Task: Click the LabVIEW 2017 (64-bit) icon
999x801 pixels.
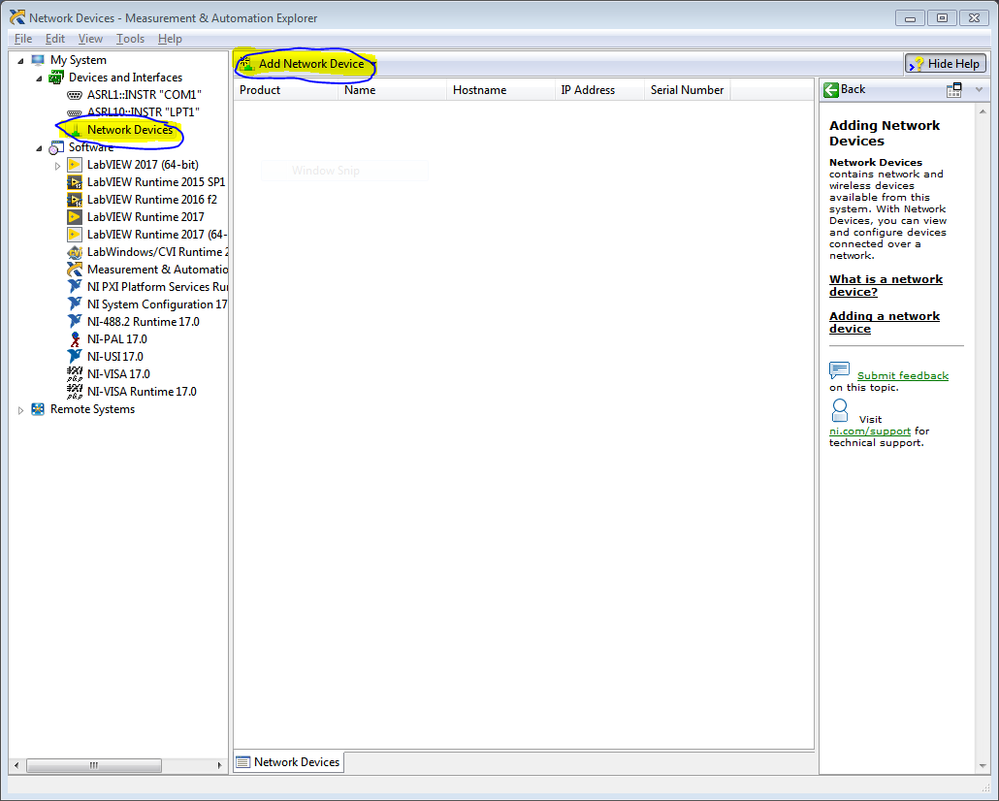Action: pos(75,165)
